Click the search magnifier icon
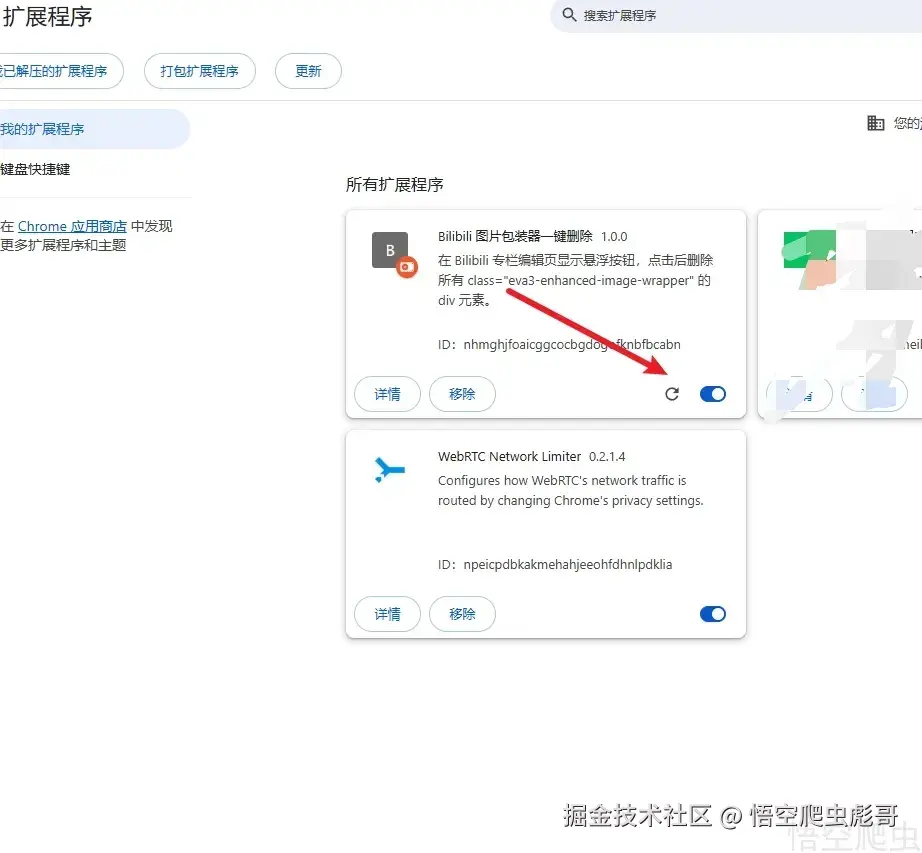The height and width of the screenshot is (853, 922). click(569, 15)
